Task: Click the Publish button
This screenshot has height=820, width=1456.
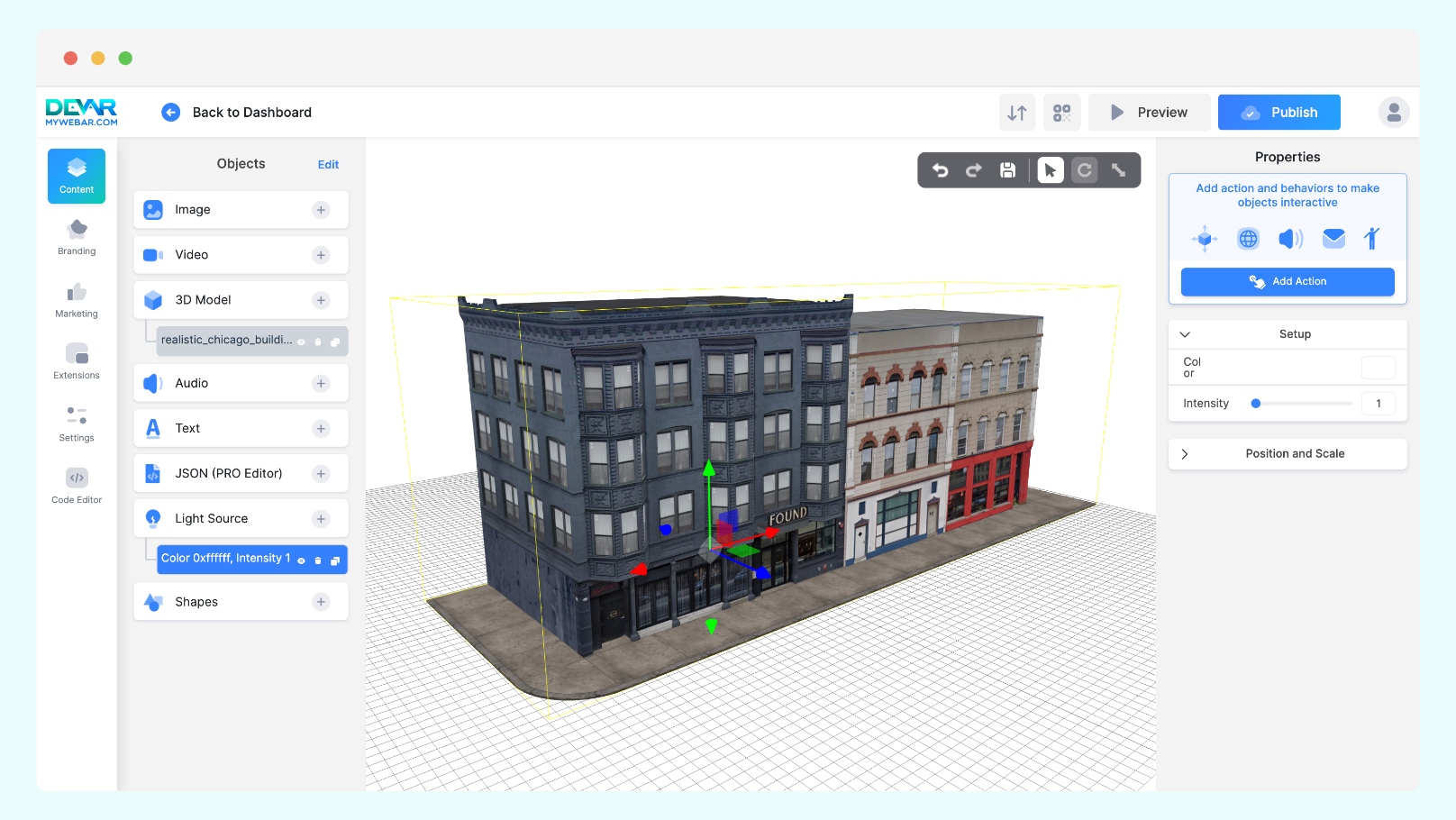Action: click(1279, 113)
